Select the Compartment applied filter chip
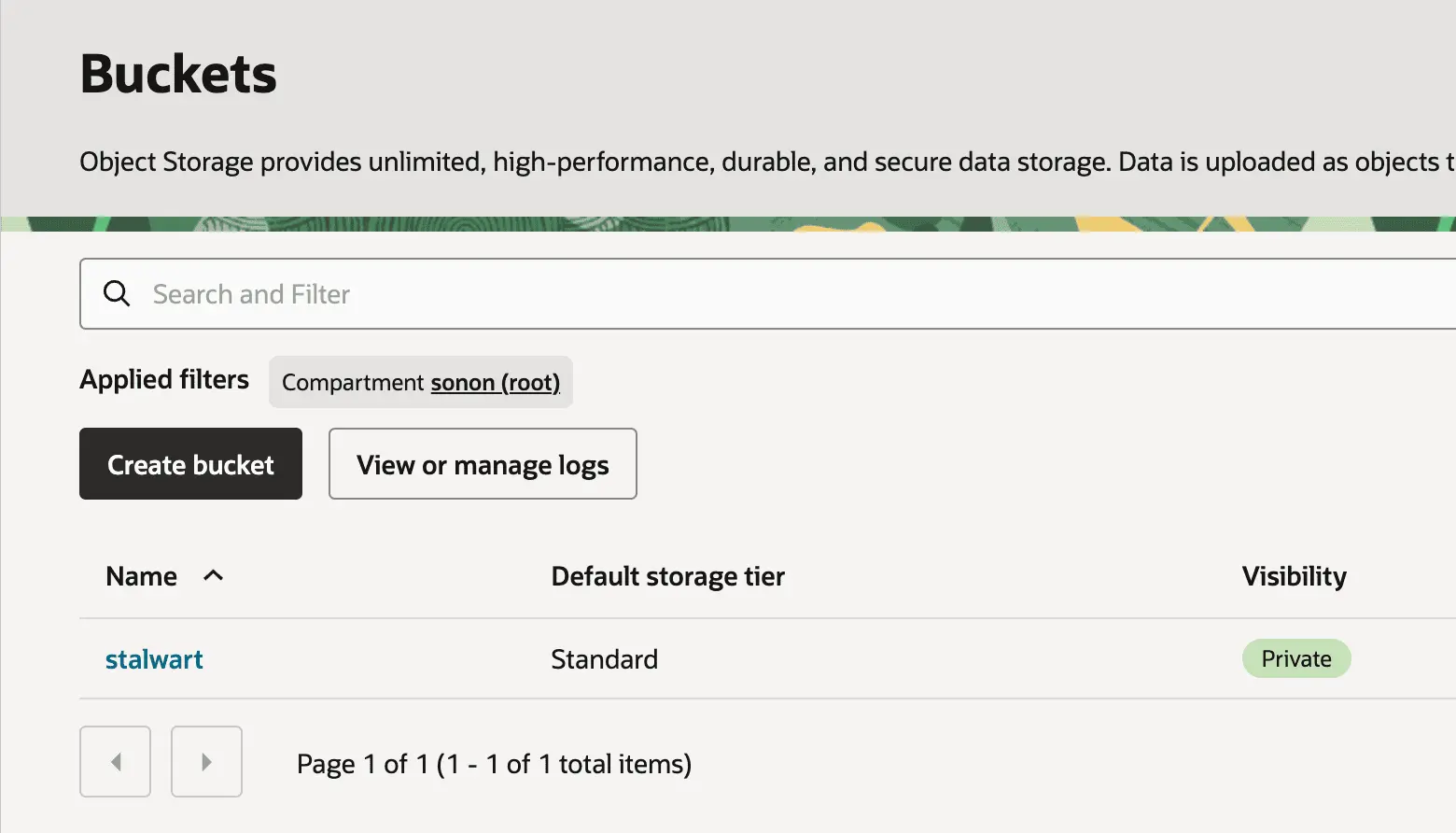The width and height of the screenshot is (1456, 833). [x=420, y=382]
